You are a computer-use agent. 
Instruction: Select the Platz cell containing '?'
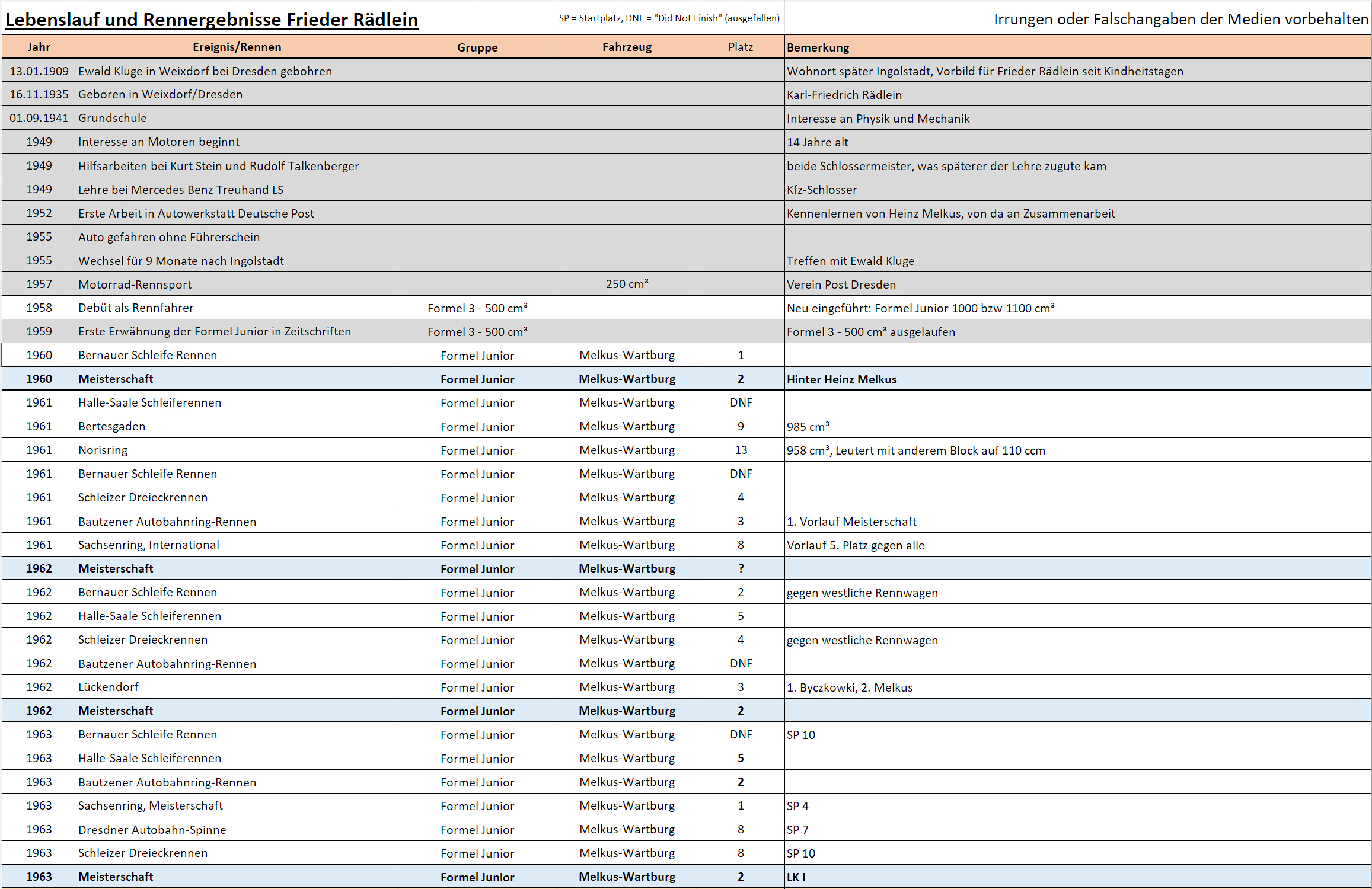(741, 568)
